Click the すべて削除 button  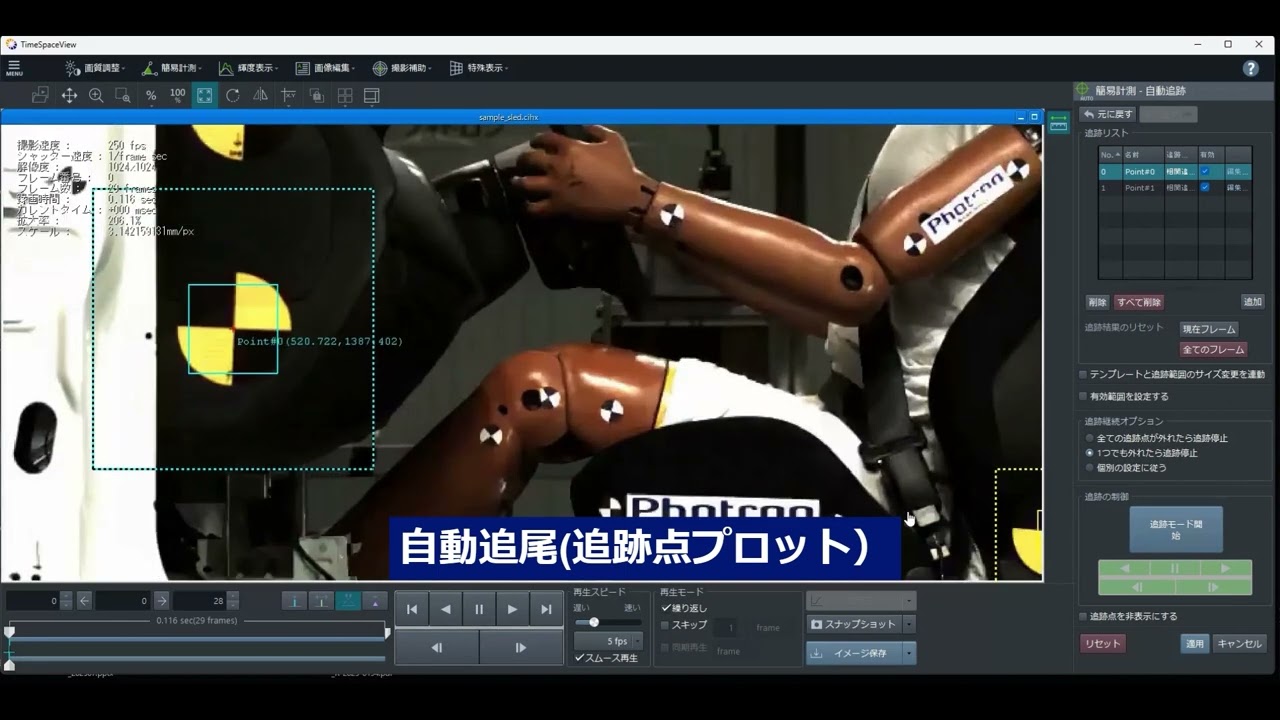[1139, 302]
